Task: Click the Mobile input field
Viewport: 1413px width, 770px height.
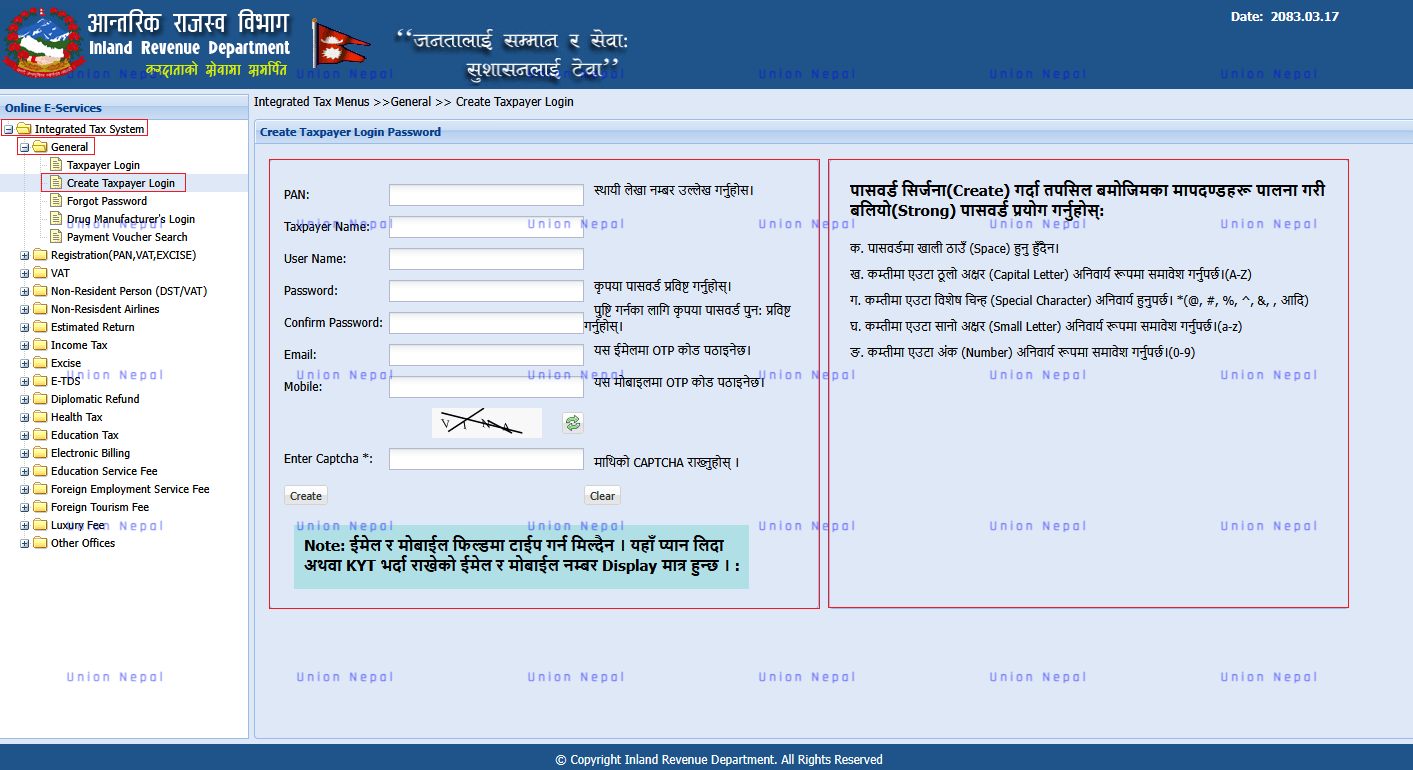Action: coord(486,387)
